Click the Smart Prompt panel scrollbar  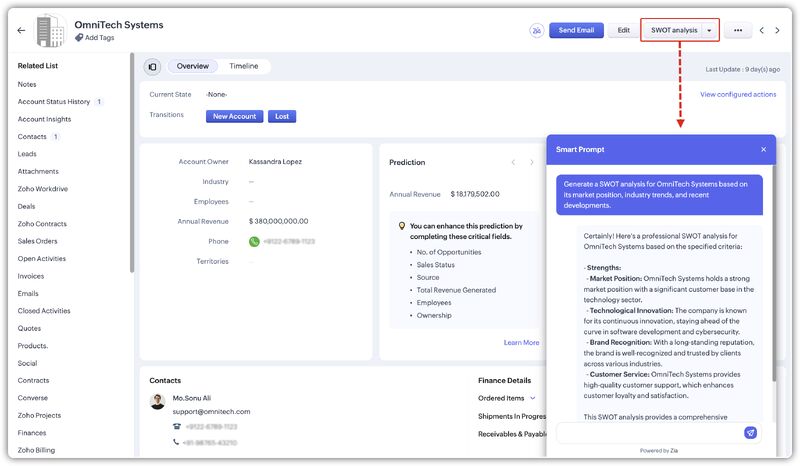pos(774,276)
